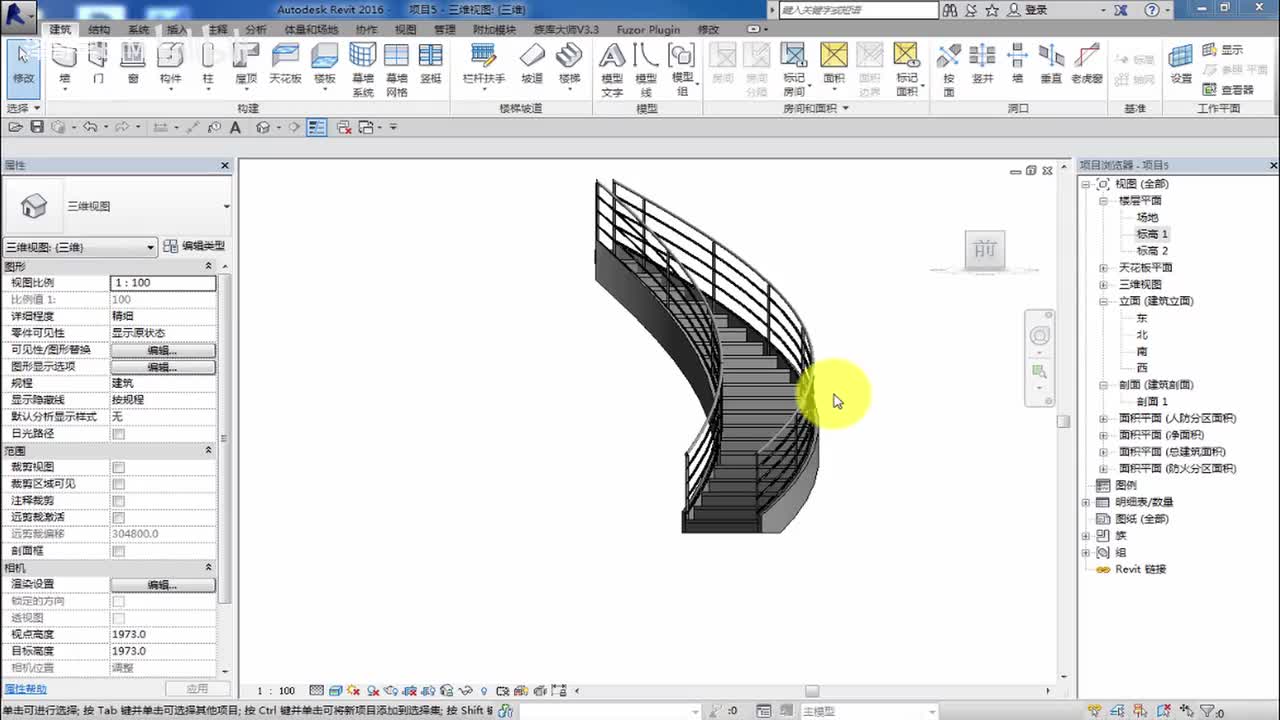
Task: Expand the 天花板平面 tree node
Action: pyautogui.click(x=1103, y=268)
